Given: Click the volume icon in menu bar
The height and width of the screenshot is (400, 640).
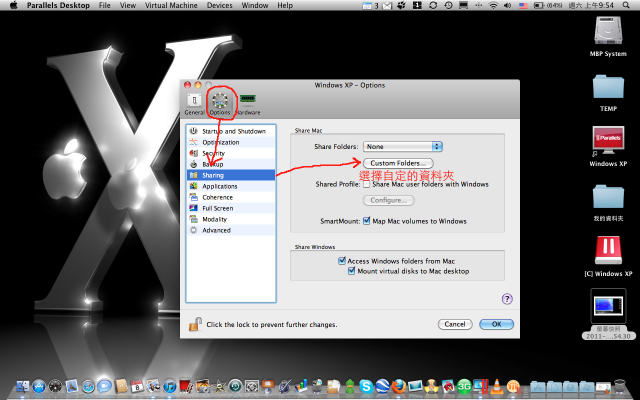Looking at the screenshot, I should (507, 5).
